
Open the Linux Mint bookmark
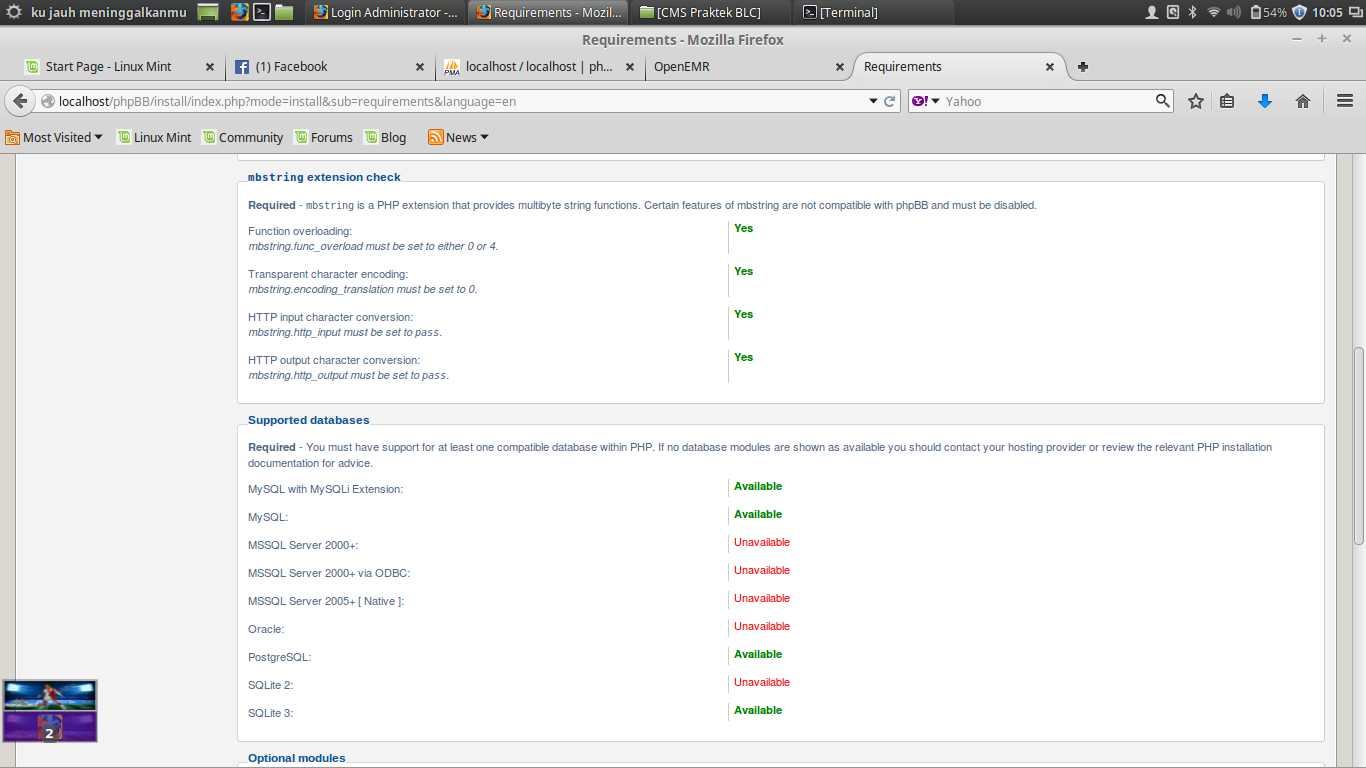coord(154,137)
